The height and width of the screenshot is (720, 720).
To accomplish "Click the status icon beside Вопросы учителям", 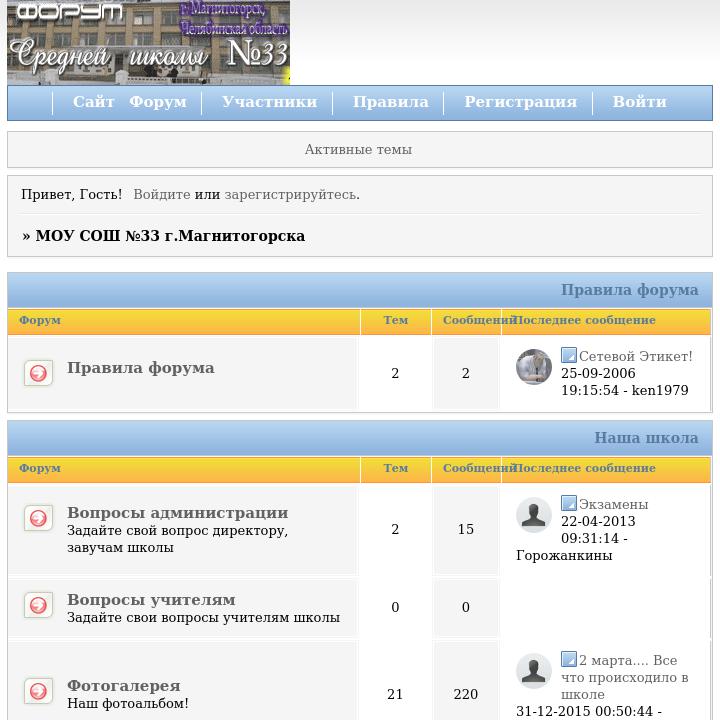I will coord(39,605).
